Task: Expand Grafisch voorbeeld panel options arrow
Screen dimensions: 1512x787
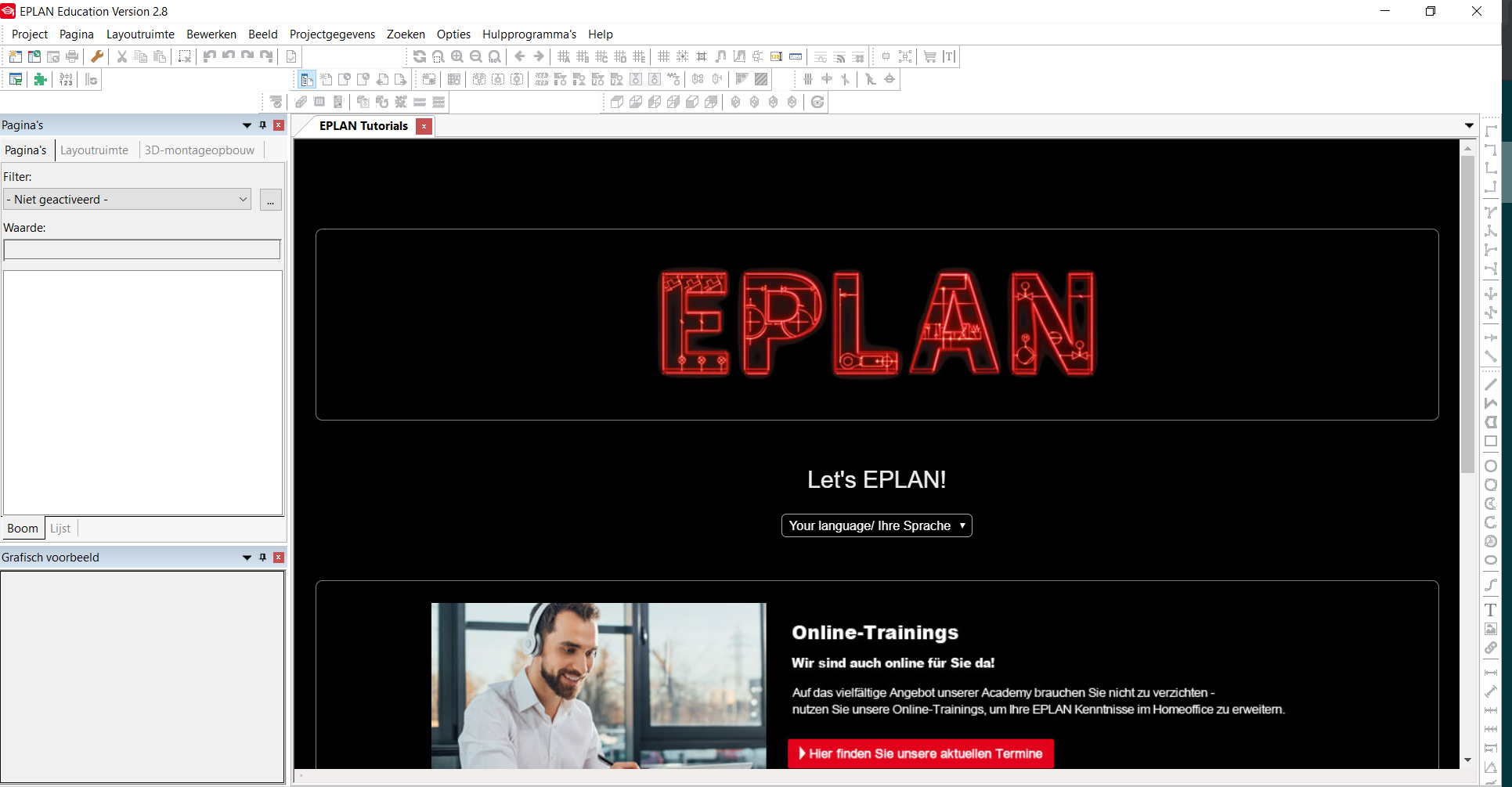Action: (247, 558)
